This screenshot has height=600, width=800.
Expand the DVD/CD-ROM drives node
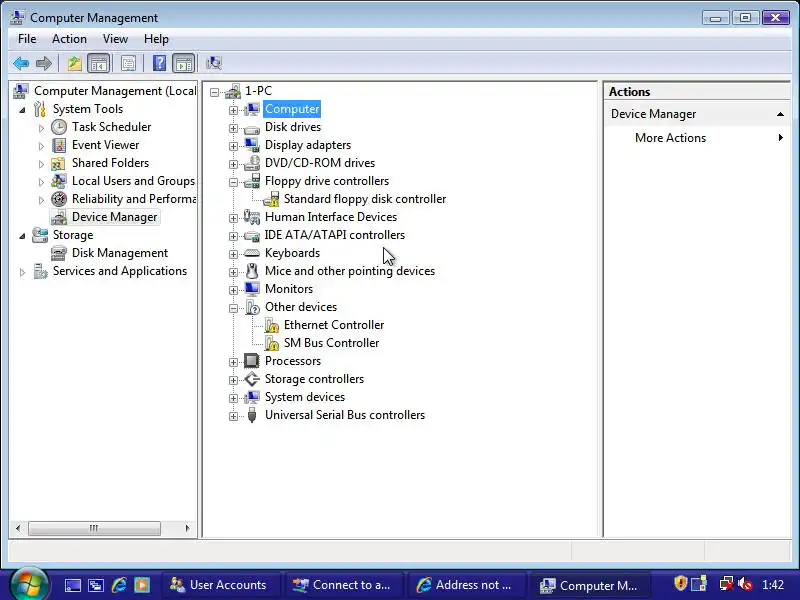point(233,164)
